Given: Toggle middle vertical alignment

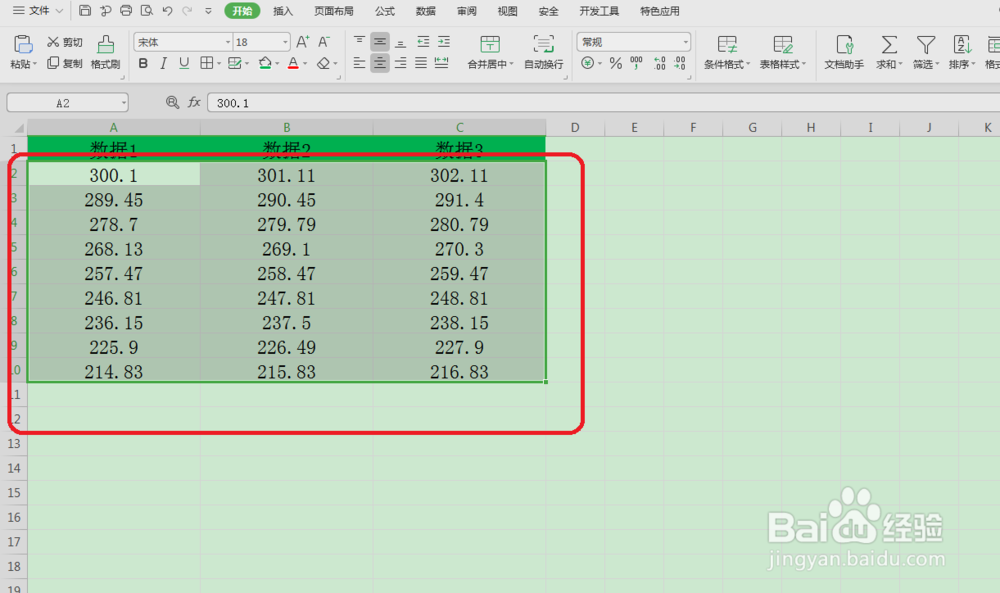Looking at the screenshot, I should (x=379, y=42).
